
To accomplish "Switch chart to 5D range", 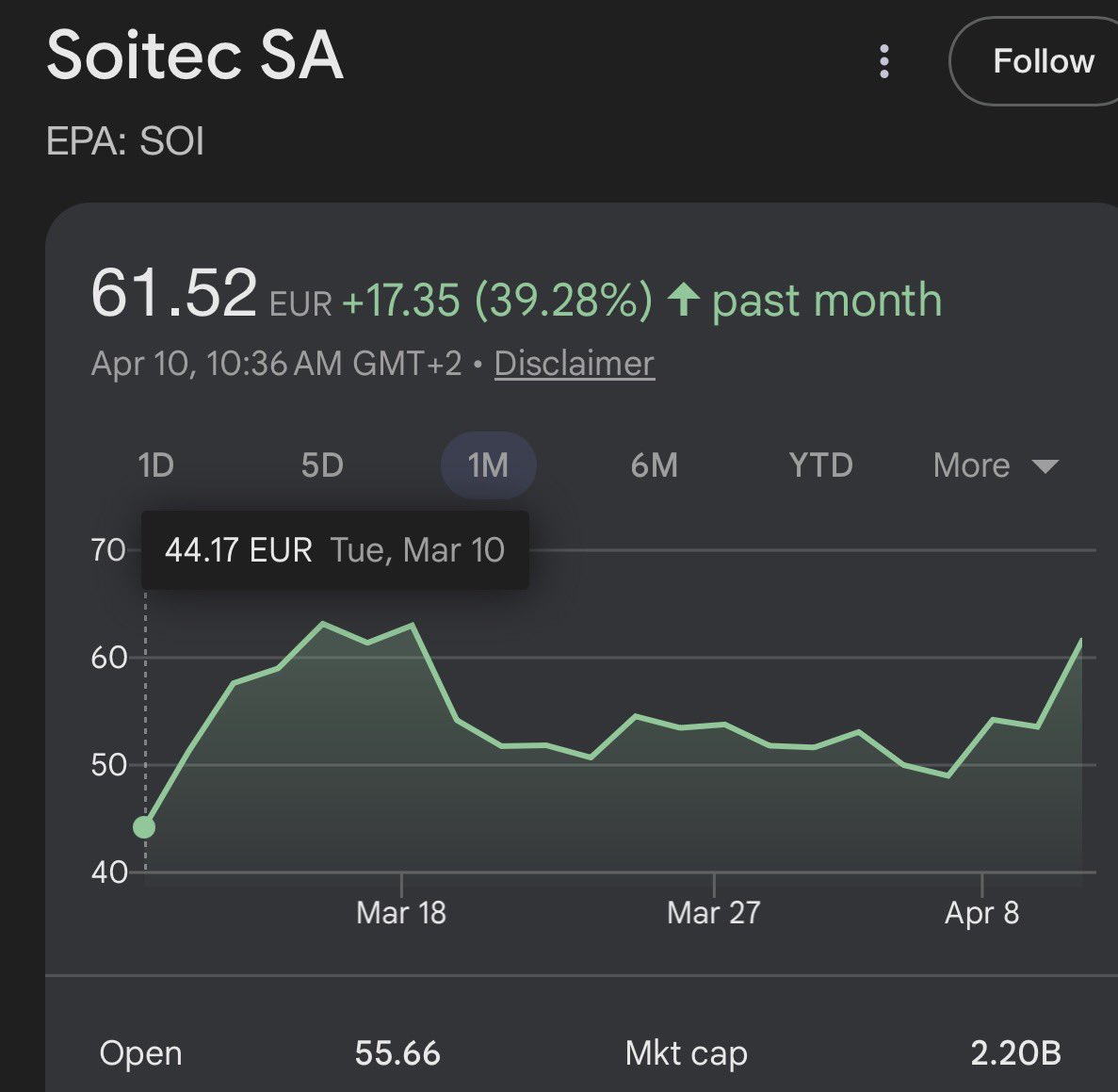I will point(322,465).
